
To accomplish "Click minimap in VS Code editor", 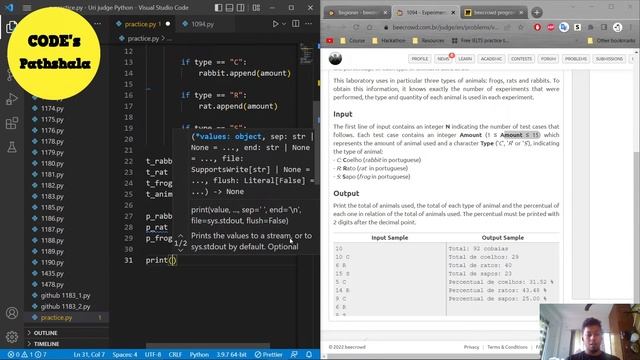I will click(306, 54).
